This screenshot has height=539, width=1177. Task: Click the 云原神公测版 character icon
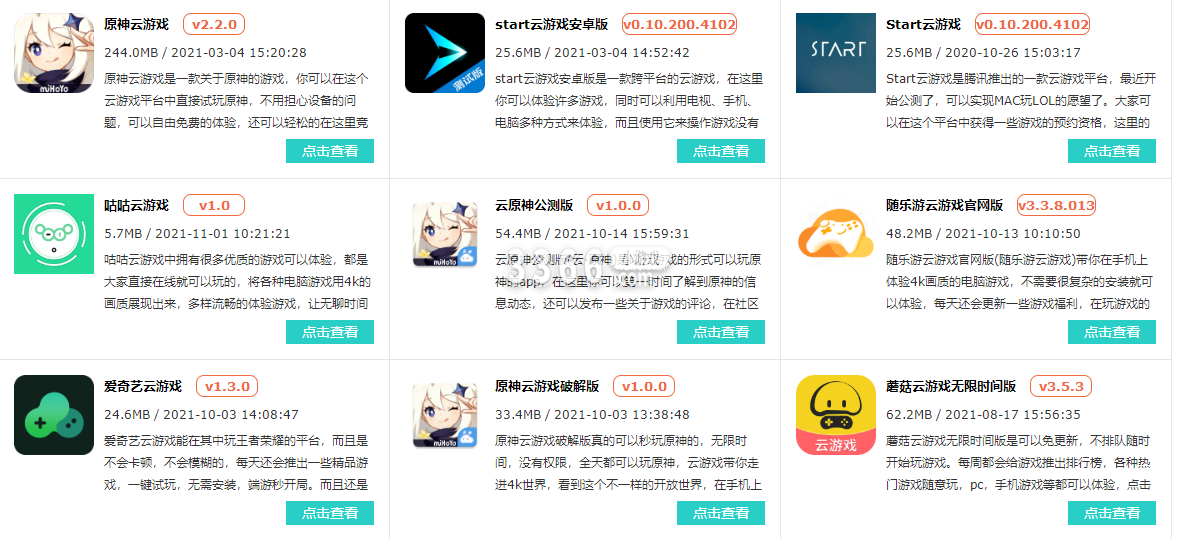[x=445, y=234]
